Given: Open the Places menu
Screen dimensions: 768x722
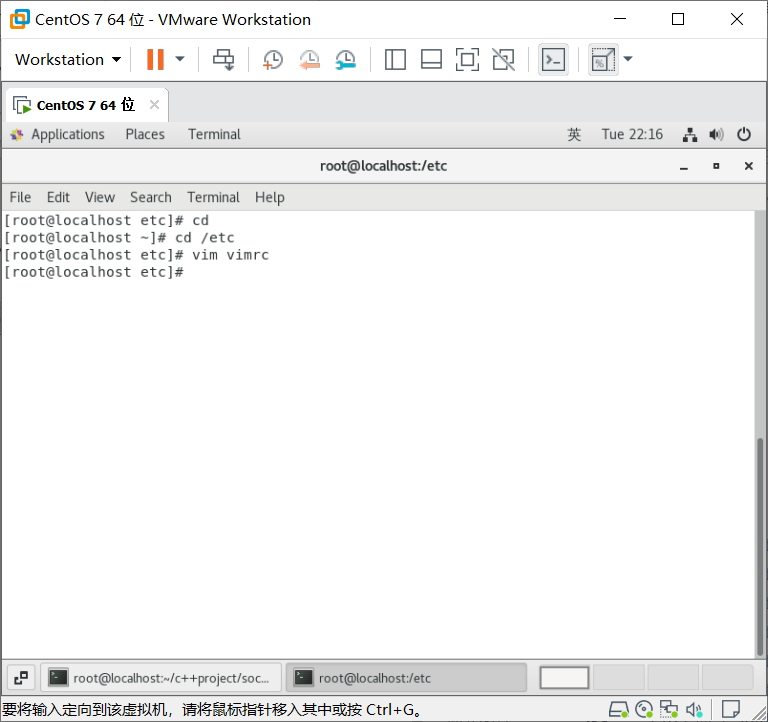Looking at the screenshot, I should (145, 134).
